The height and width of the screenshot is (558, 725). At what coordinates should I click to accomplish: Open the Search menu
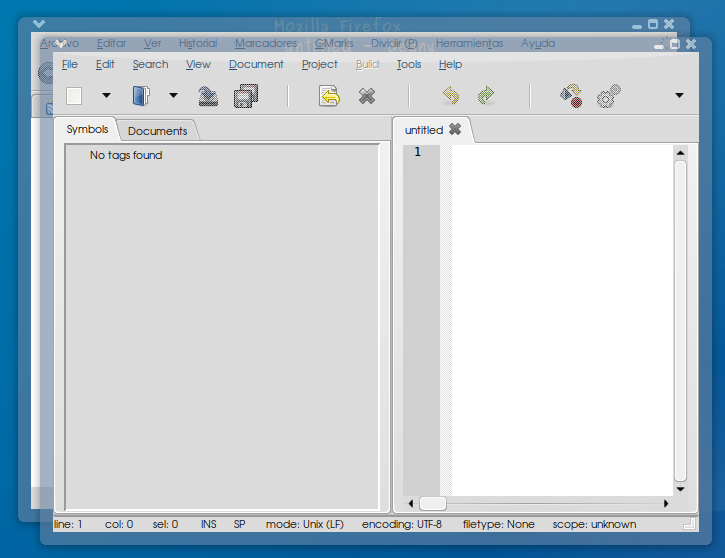pos(150,64)
